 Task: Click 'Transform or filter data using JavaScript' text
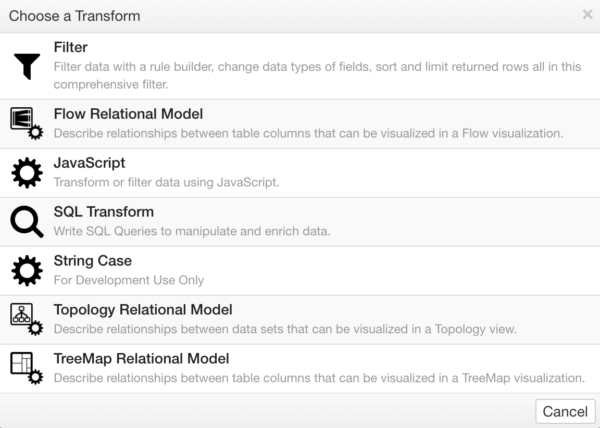[166, 182]
